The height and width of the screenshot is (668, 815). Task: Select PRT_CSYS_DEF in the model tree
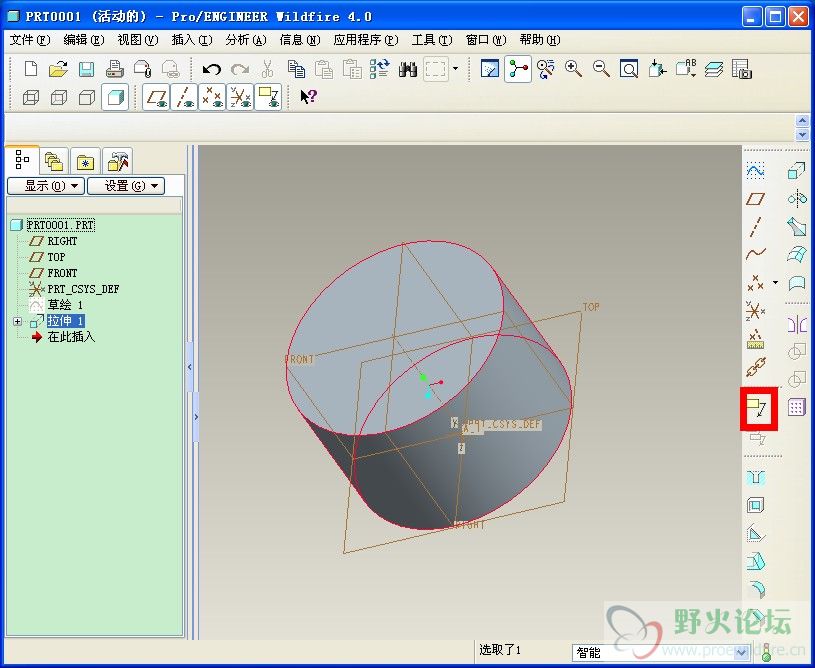pyautogui.click(x=83, y=289)
